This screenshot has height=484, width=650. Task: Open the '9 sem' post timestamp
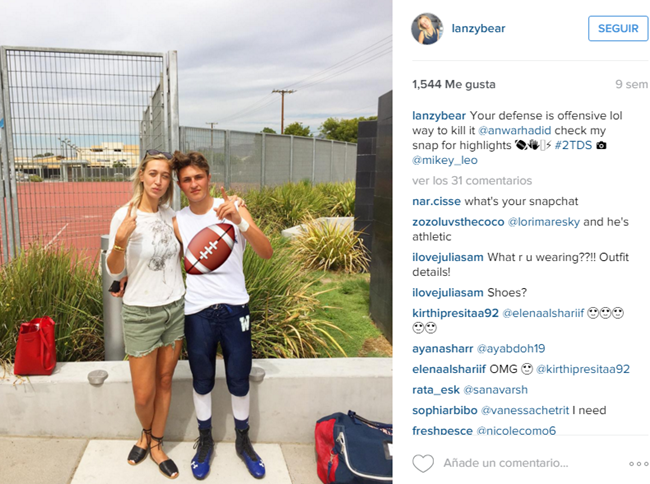click(x=631, y=85)
